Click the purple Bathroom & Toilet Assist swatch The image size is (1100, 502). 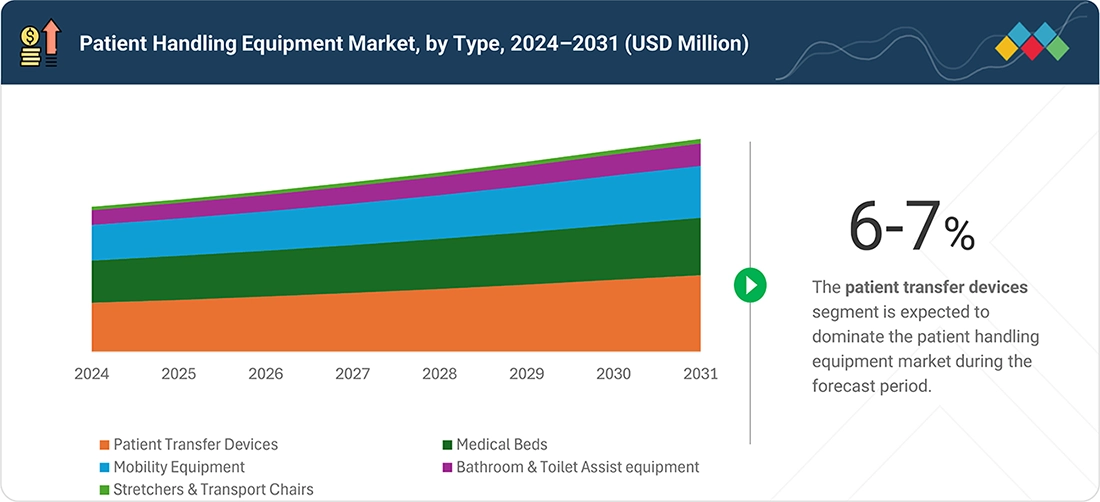tap(448, 467)
